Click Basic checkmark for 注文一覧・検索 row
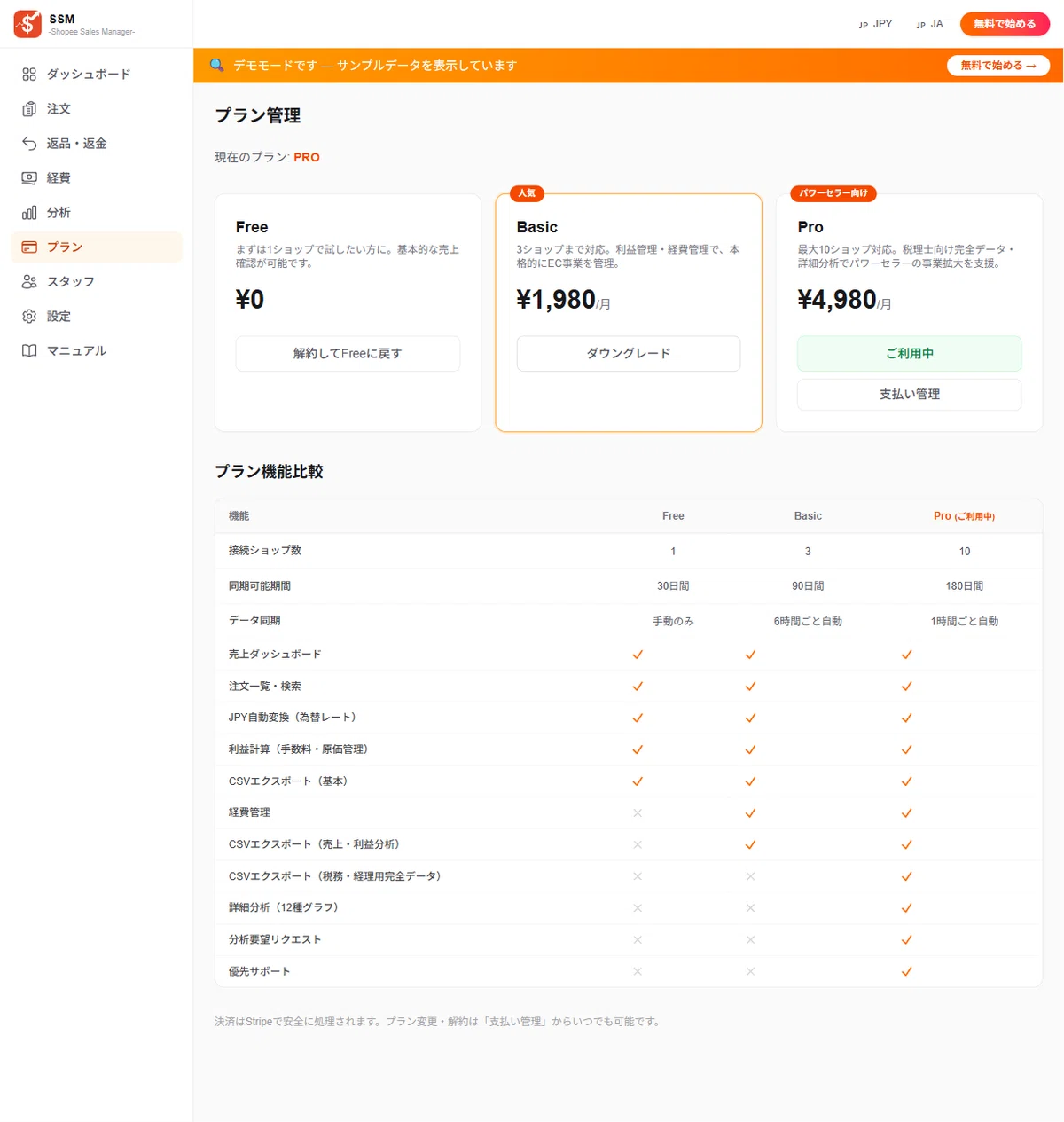1064x1122 pixels. [x=750, y=687]
